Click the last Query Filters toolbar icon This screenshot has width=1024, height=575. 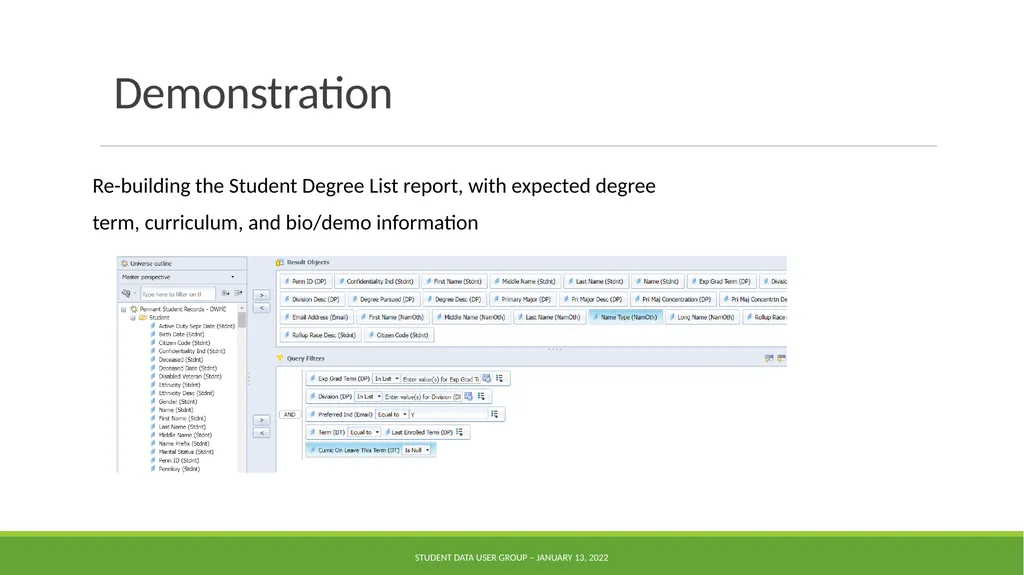click(x=781, y=358)
